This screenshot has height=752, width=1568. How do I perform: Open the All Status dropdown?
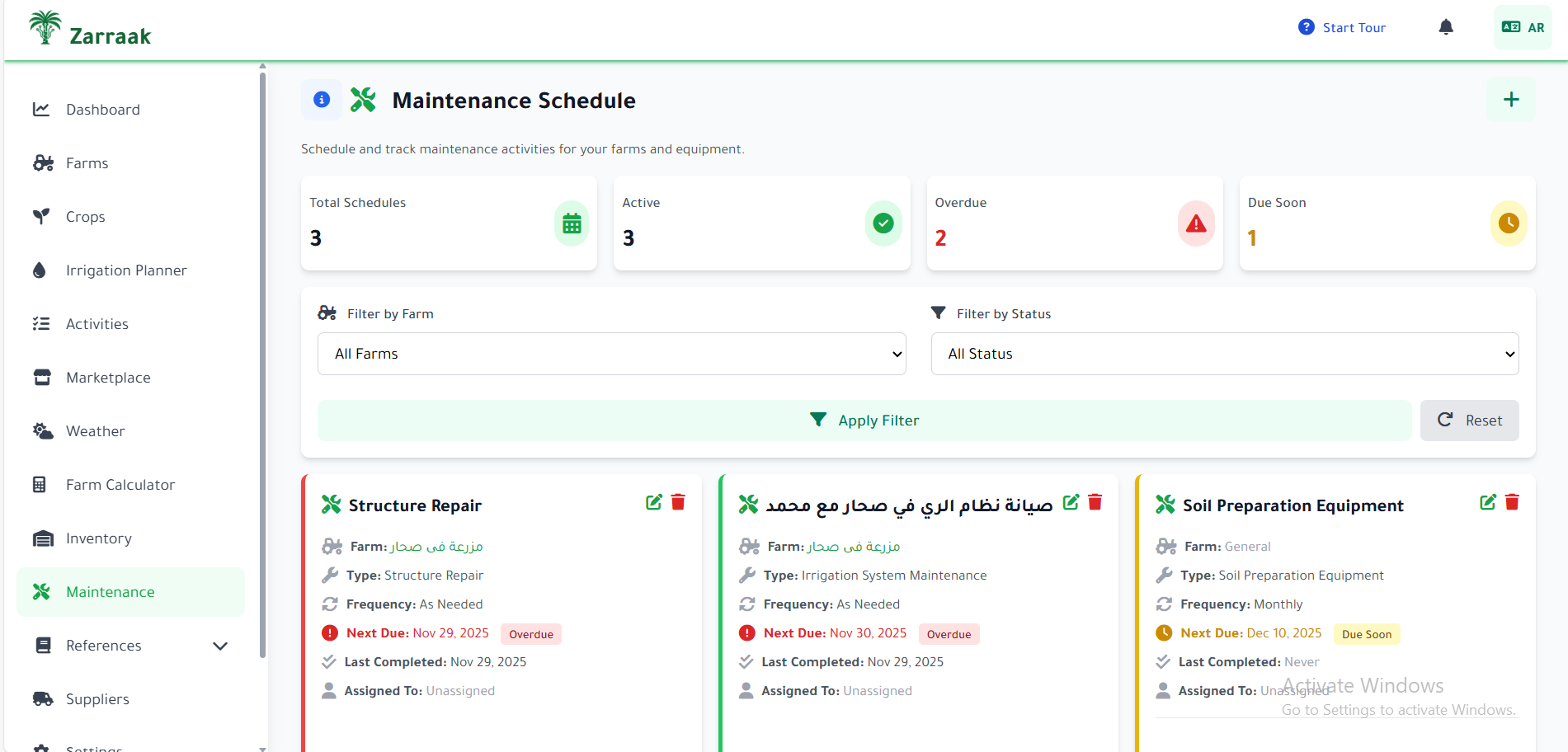tap(1224, 353)
